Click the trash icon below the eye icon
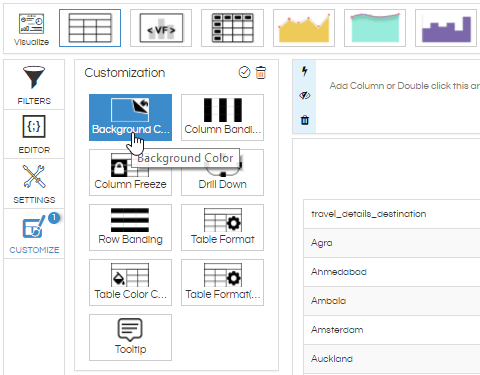480x375 pixels. [x=305, y=120]
